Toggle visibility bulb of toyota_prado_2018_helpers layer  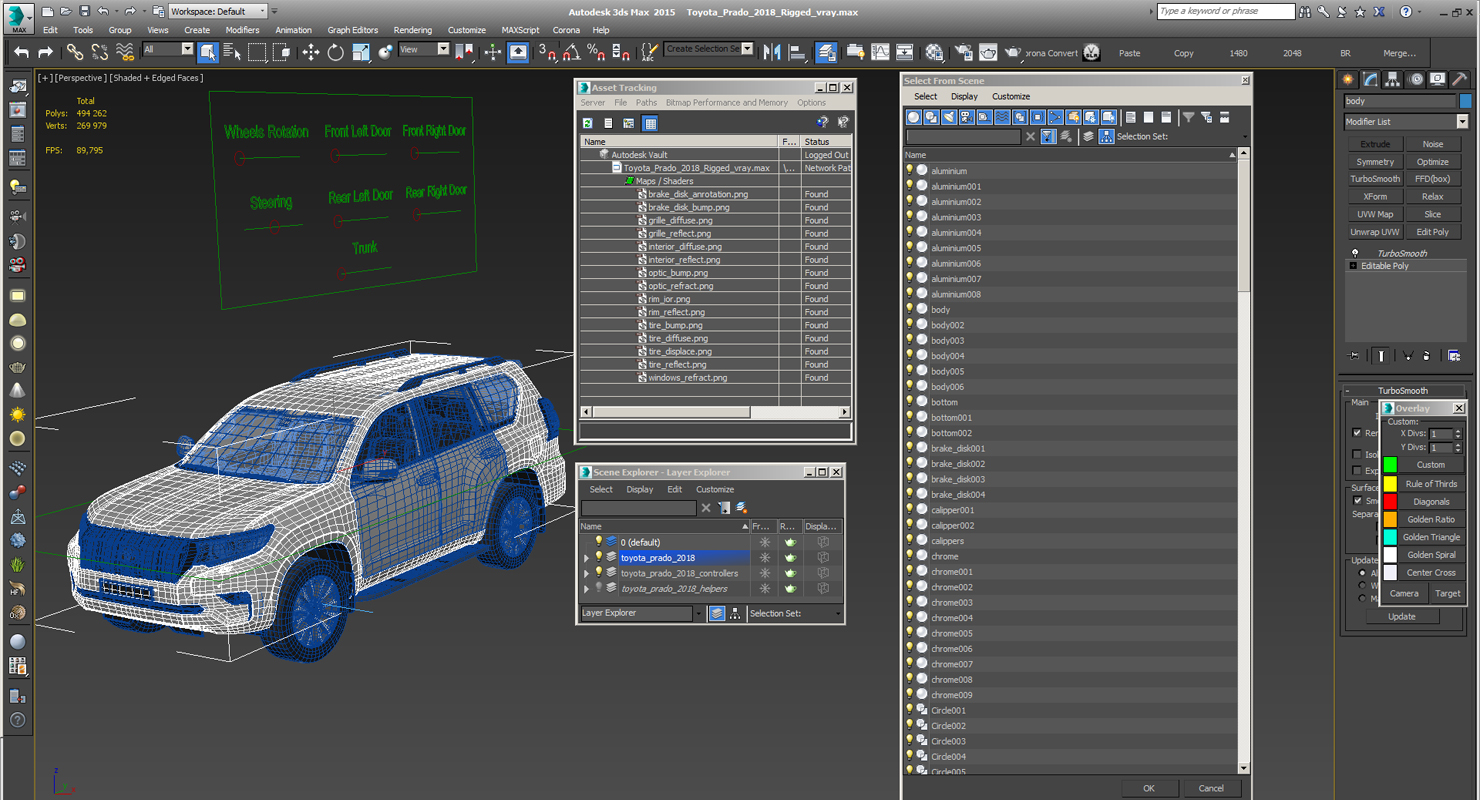599,588
